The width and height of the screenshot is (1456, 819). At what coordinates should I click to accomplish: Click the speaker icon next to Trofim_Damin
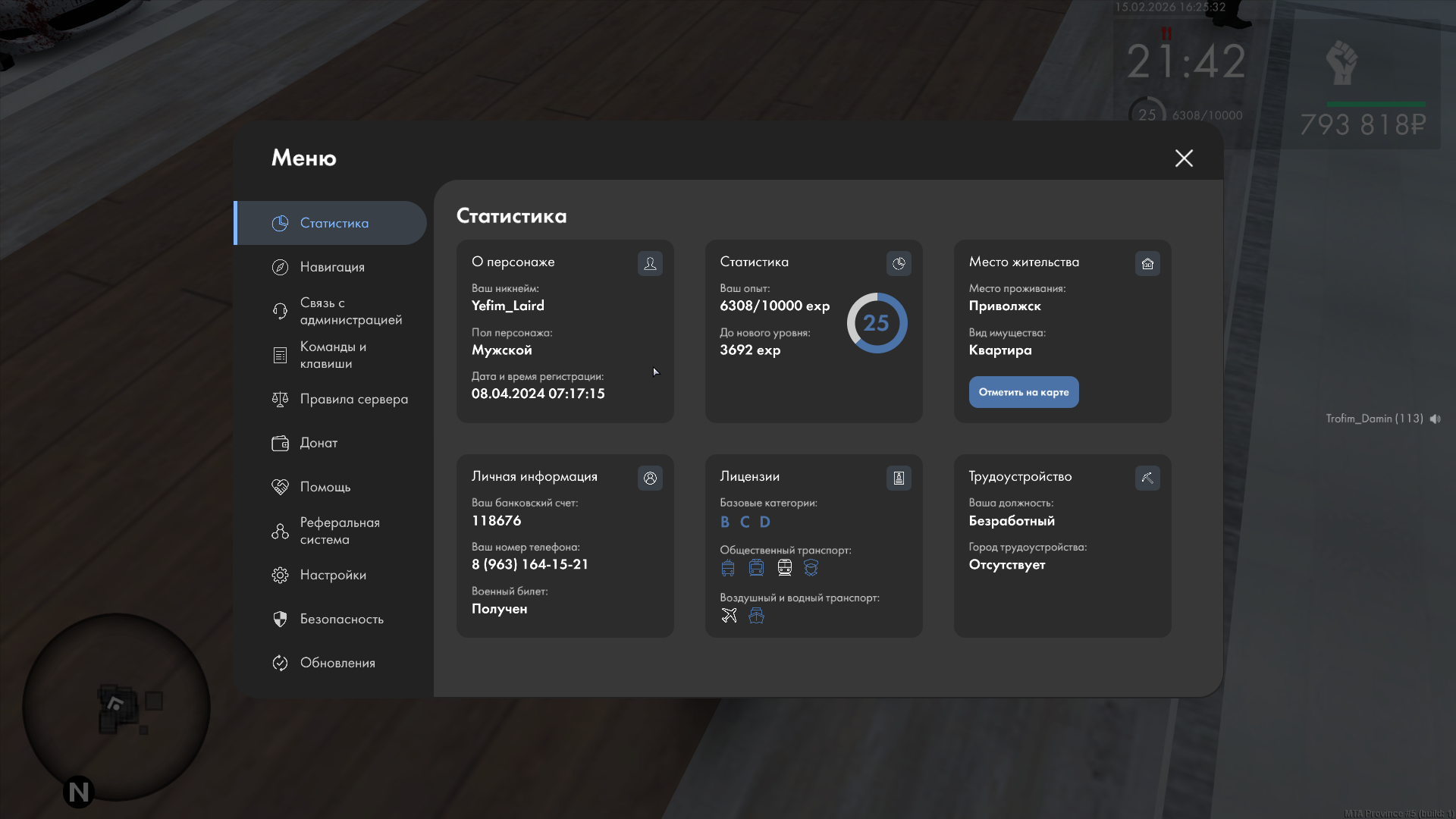click(x=1435, y=419)
